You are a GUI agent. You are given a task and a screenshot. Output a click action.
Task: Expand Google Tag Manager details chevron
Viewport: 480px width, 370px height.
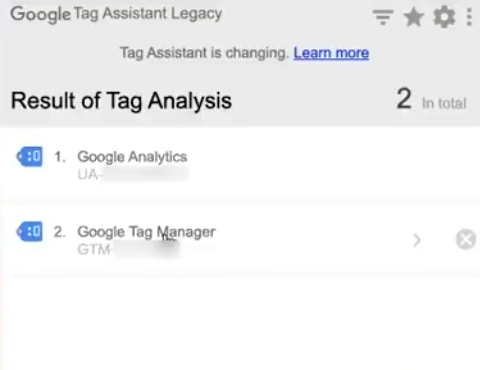pos(417,240)
